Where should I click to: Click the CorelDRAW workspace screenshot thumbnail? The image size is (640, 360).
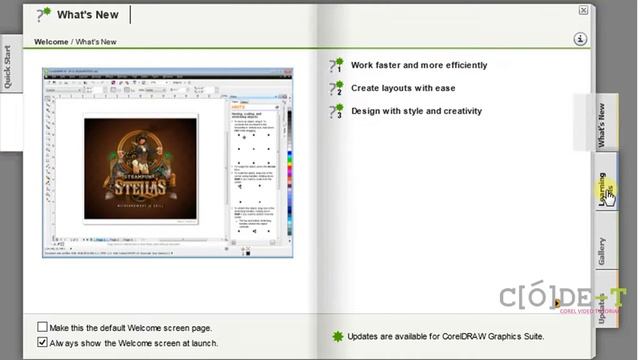coord(167,163)
